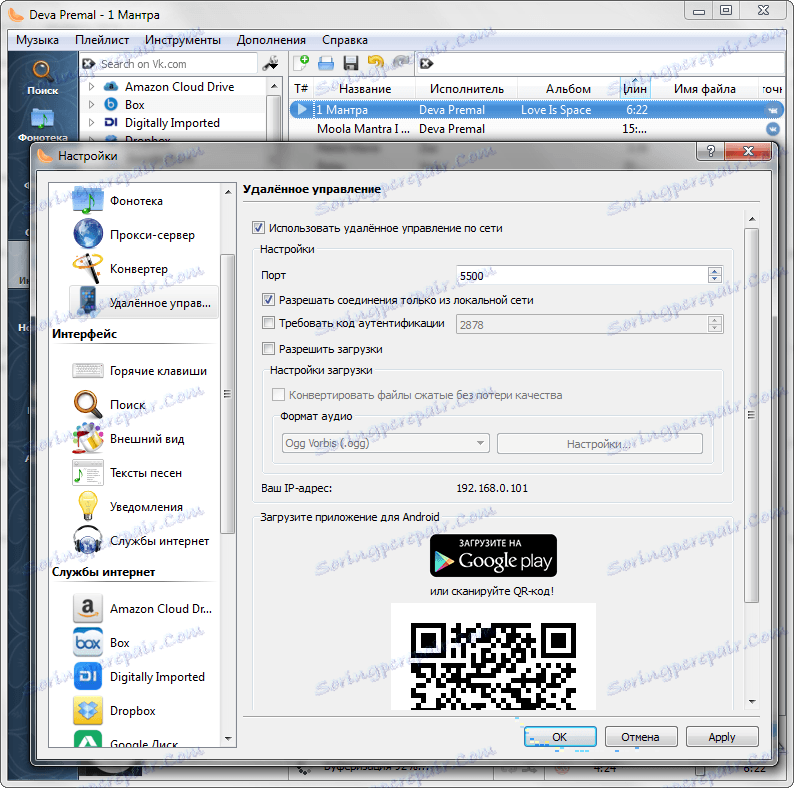Open the Search (Поиск) sidebar icon in main window
This screenshot has width=794, height=788.
43,77
